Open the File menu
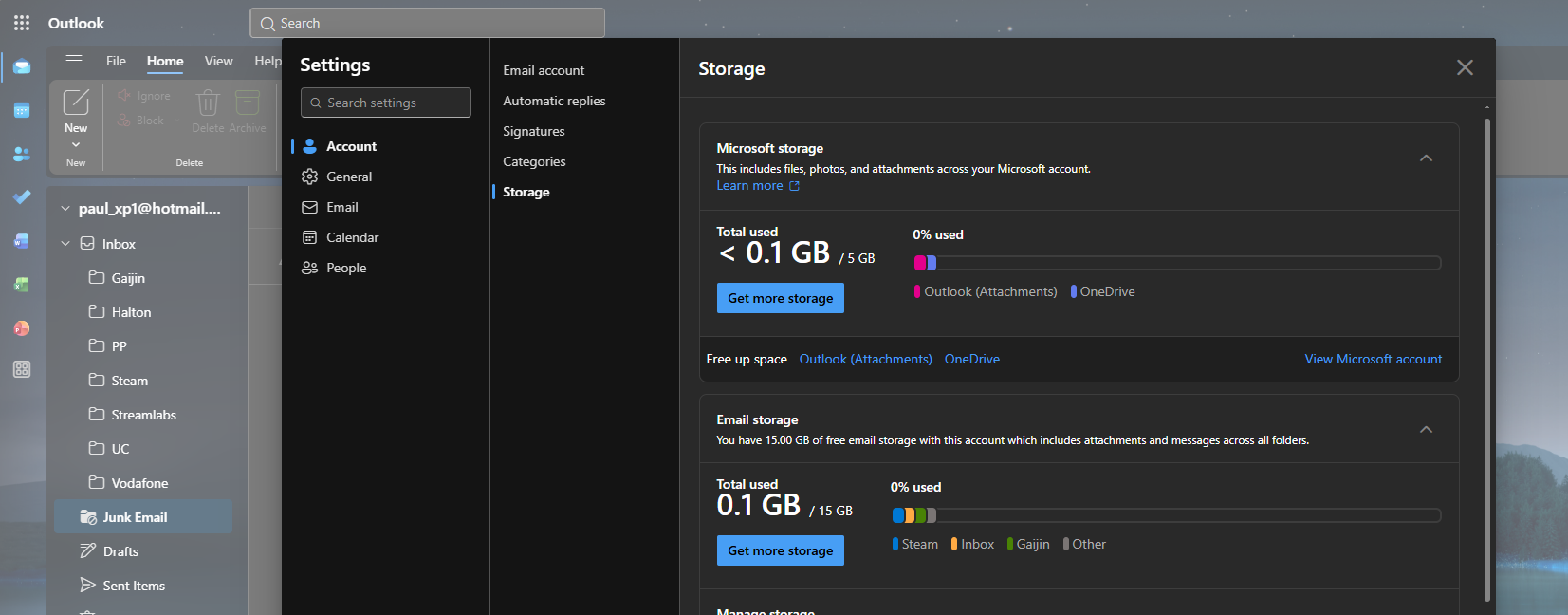The height and width of the screenshot is (615, 1568). [116, 61]
